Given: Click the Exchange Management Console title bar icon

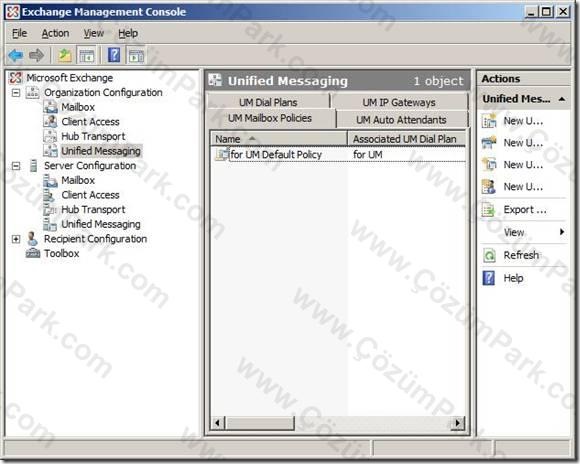Looking at the screenshot, I should [13, 12].
